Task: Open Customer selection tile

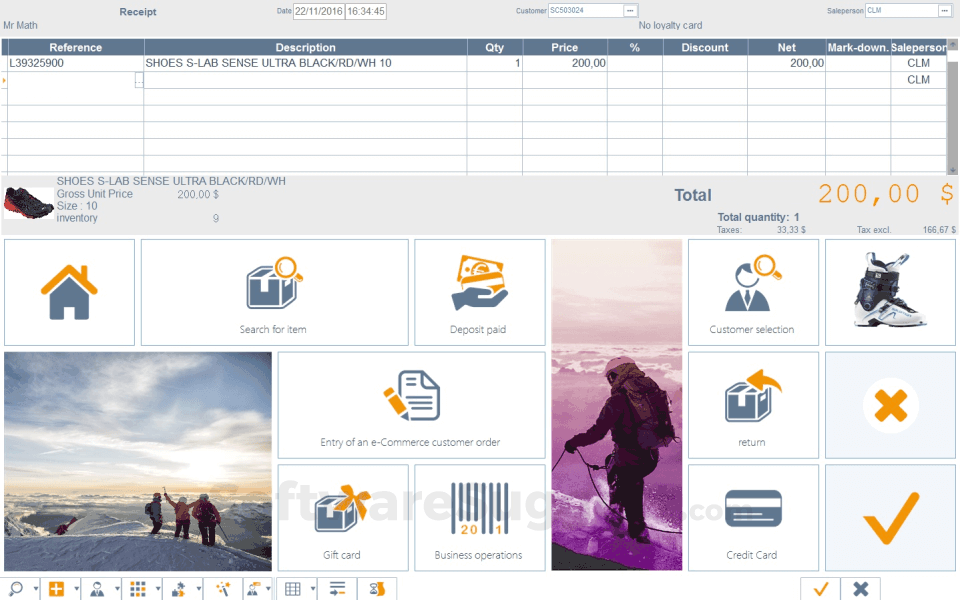Action: [752, 292]
